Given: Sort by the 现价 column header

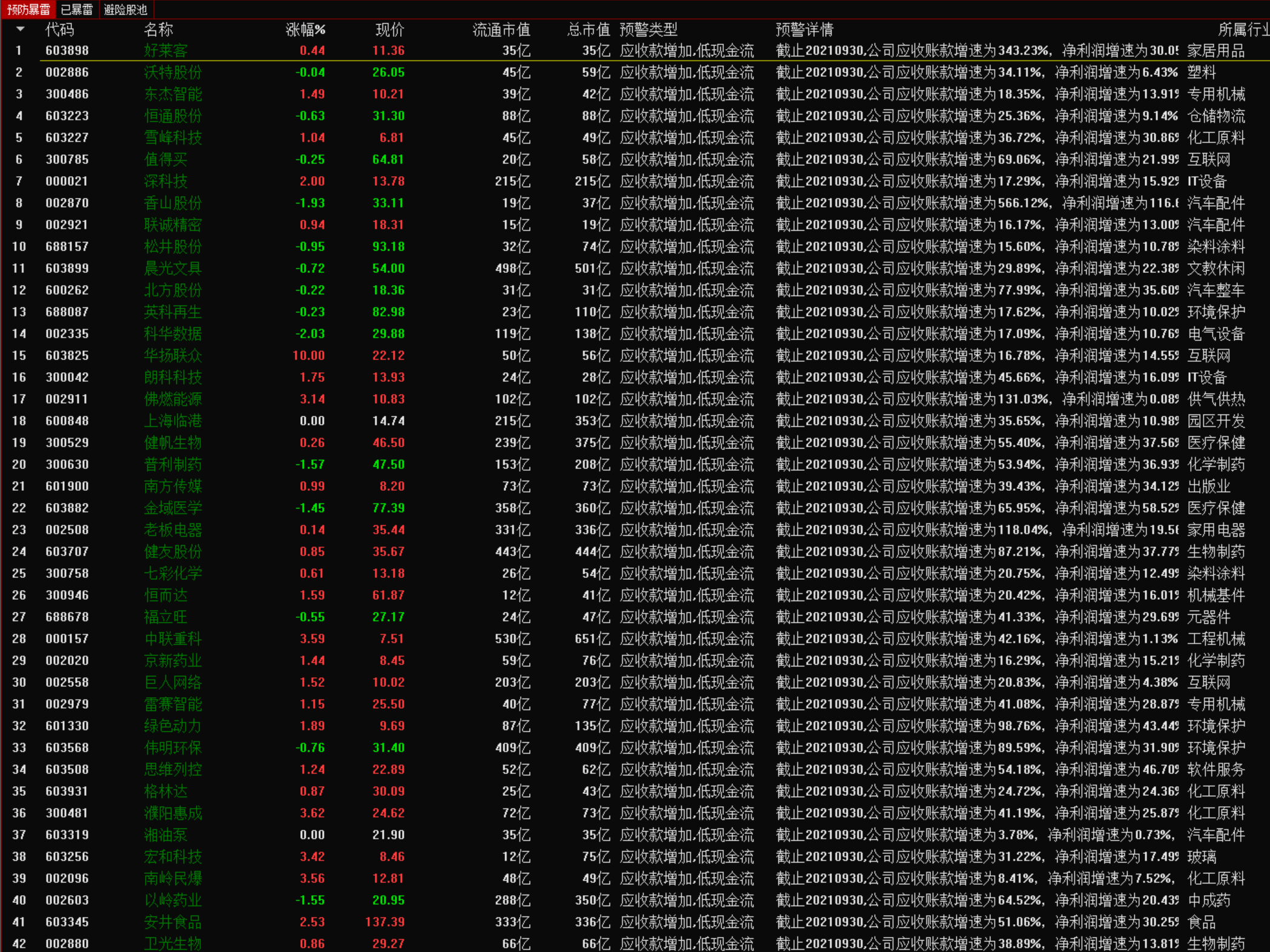Looking at the screenshot, I should point(389,30).
